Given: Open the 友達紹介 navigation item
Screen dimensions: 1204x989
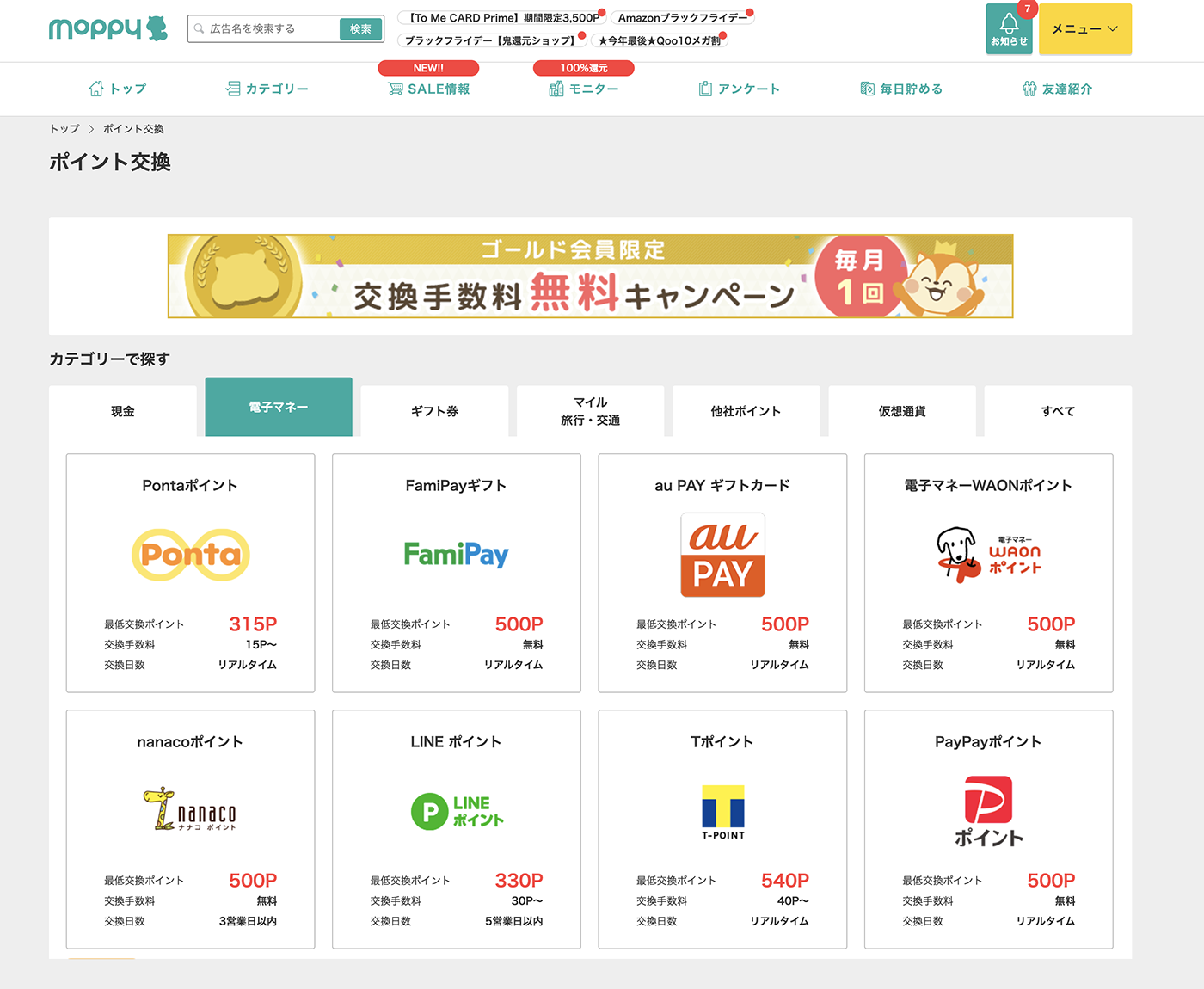Looking at the screenshot, I should 1057,89.
